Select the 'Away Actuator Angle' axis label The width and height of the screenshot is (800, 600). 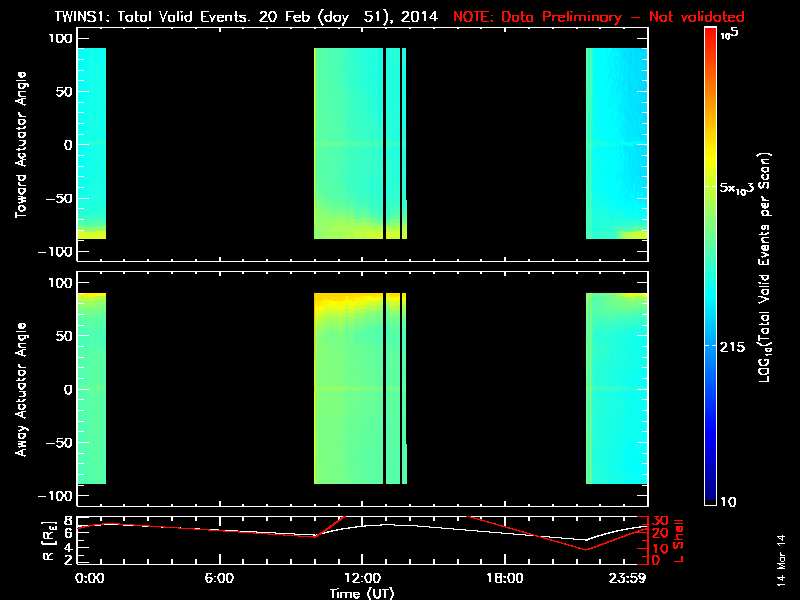(x=19, y=390)
